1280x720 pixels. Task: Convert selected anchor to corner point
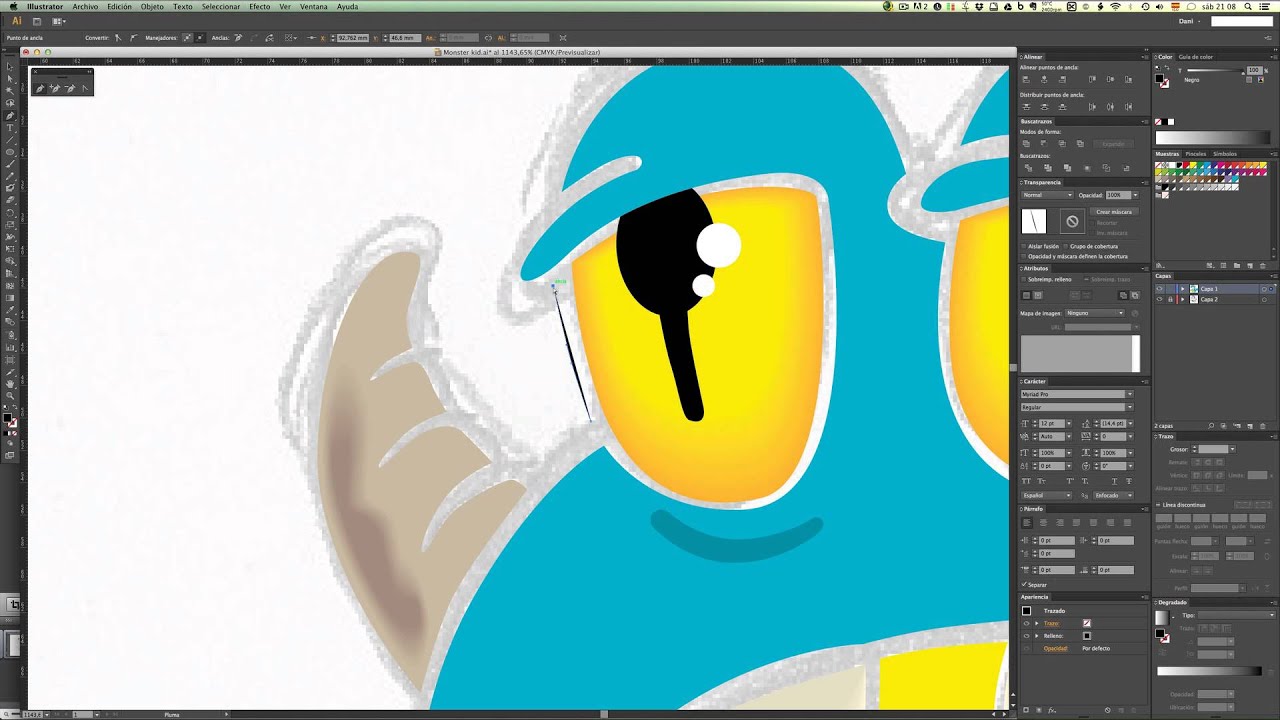[x=117, y=38]
